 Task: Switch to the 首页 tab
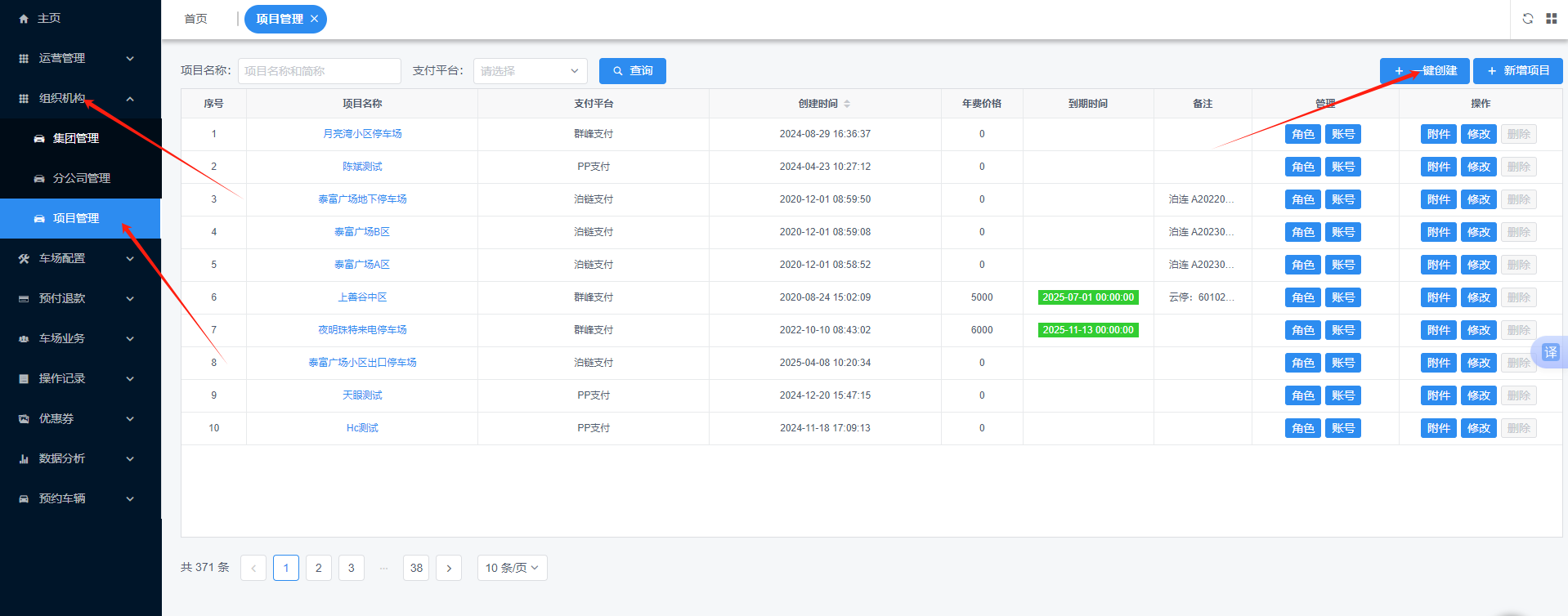coord(196,19)
